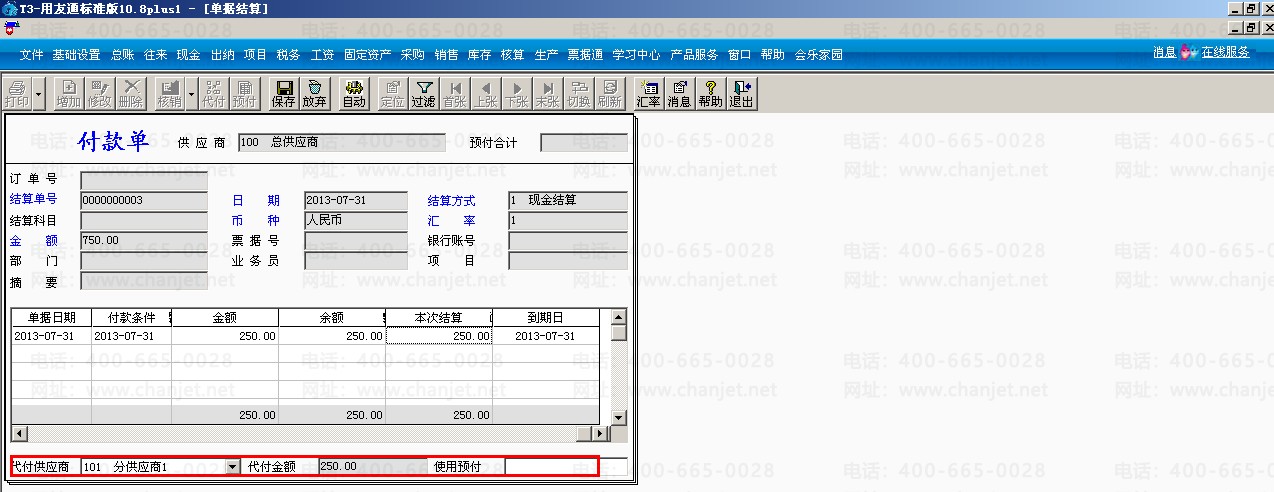This screenshot has height=492, width=1274.
Task: Open the 帮助 menu in menu bar
Action: [772, 55]
